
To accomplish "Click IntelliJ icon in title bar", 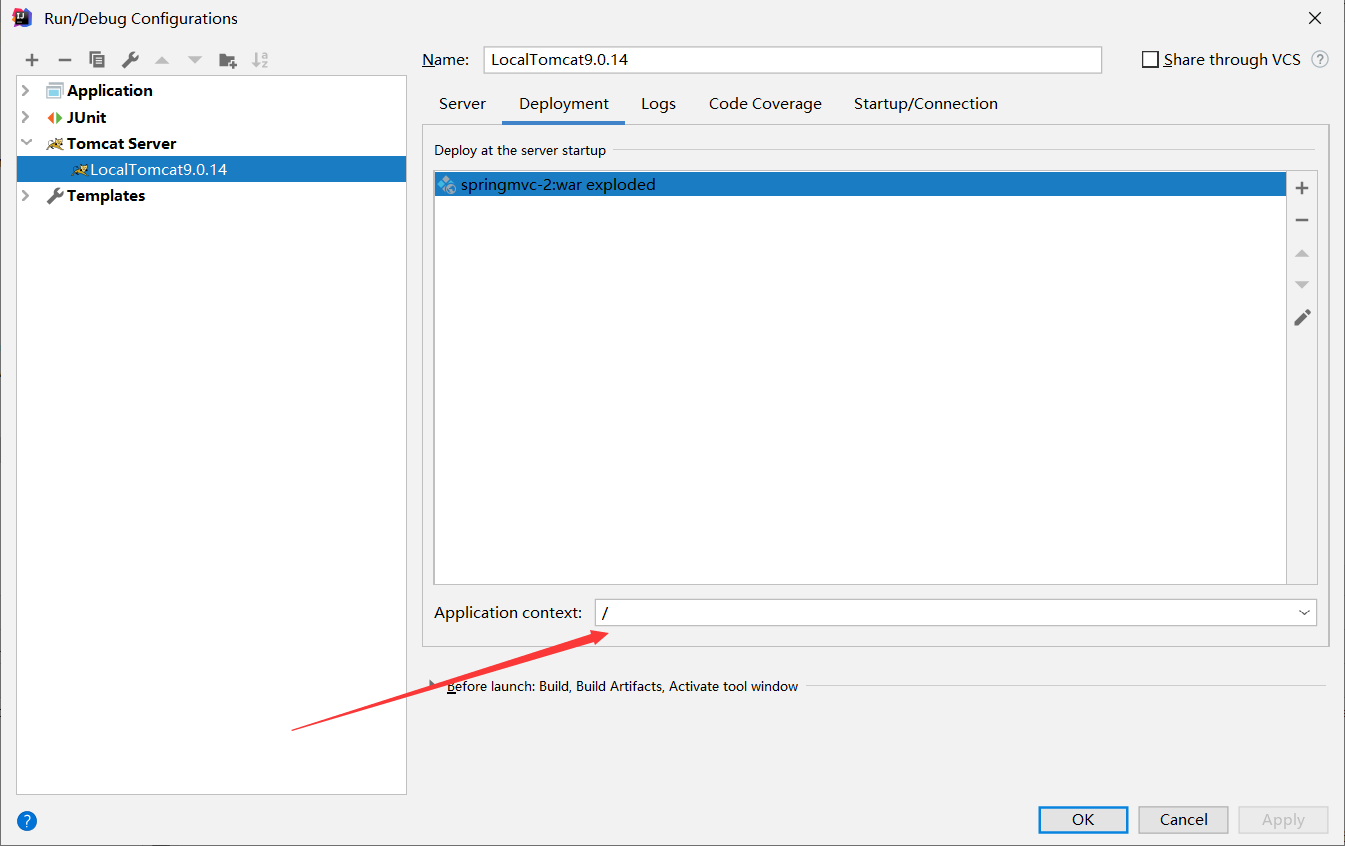I will 22,17.
